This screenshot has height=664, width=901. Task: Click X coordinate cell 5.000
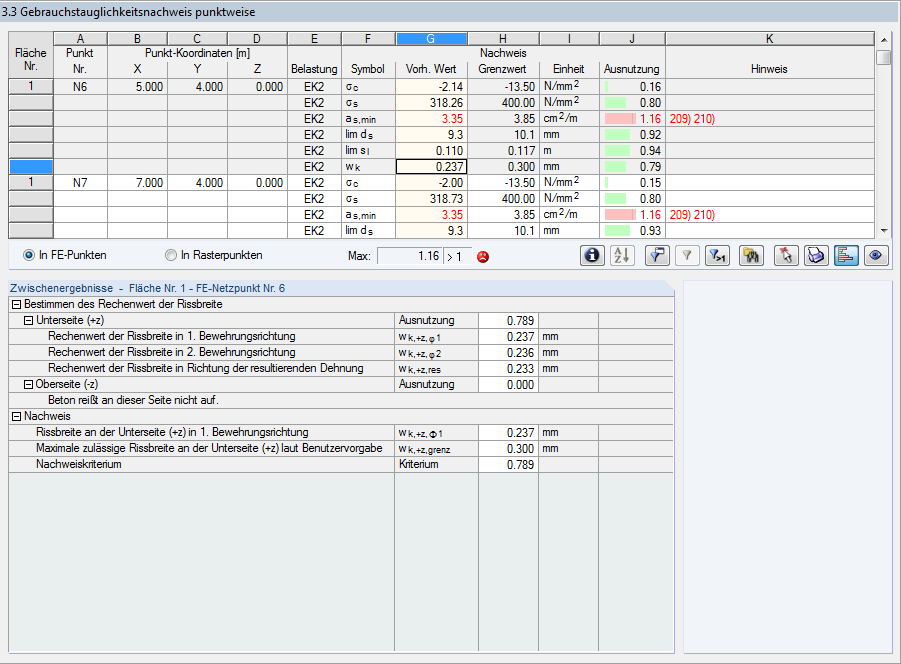[x=137, y=87]
